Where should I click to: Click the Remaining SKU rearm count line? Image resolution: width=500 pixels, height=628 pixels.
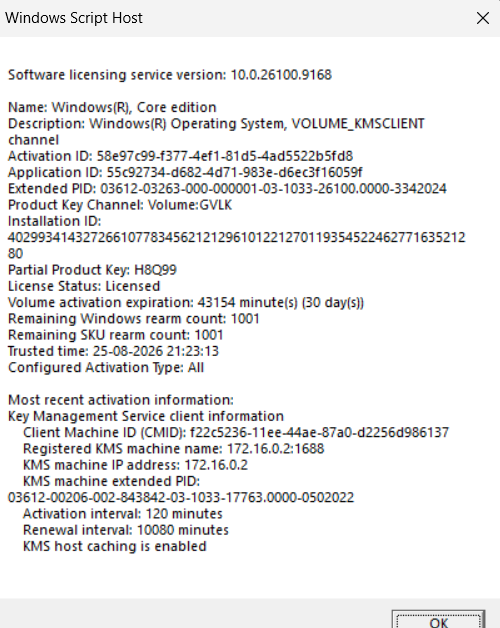[116, 335]
